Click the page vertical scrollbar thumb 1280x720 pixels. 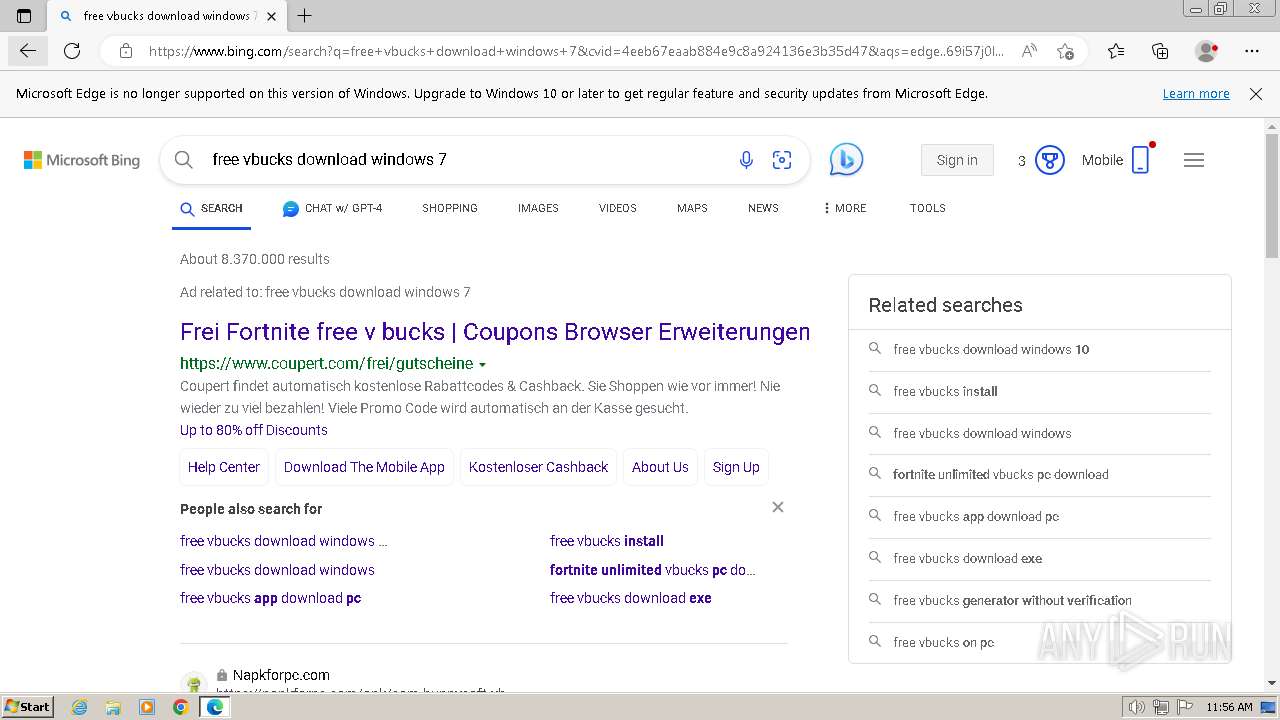[1272, 195]
